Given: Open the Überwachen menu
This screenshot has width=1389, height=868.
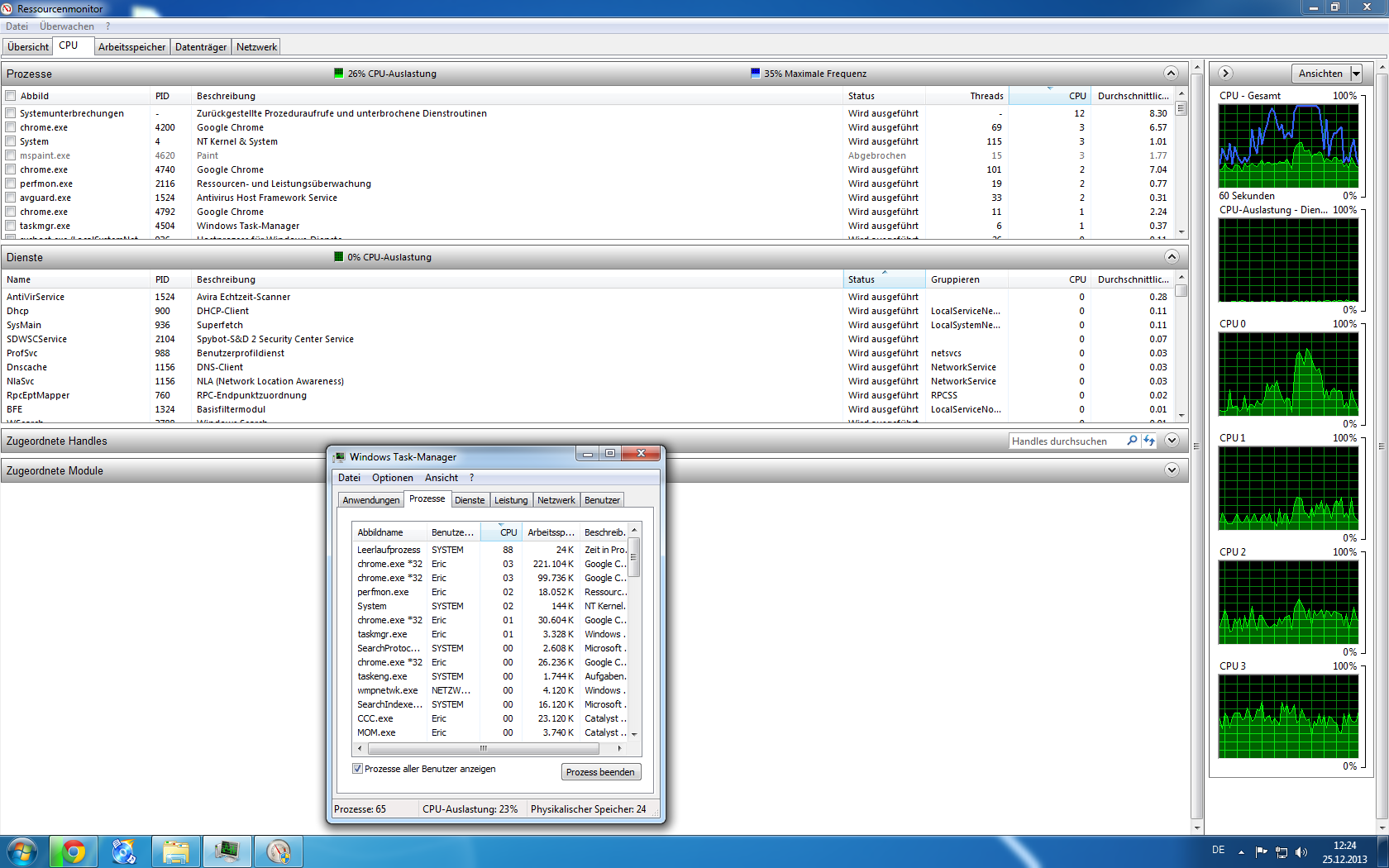Looking at the screenshot, I should 67,26.
